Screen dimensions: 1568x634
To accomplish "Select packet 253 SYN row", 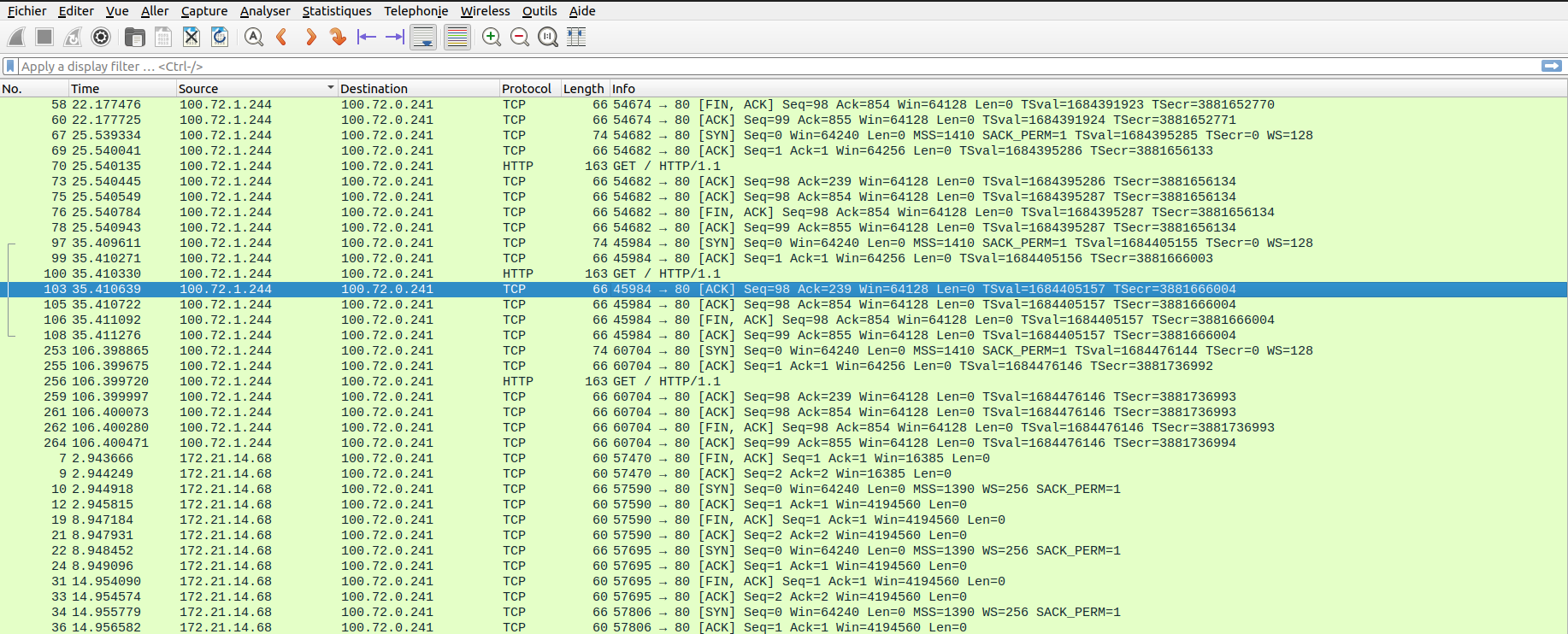I will [784, 351].
